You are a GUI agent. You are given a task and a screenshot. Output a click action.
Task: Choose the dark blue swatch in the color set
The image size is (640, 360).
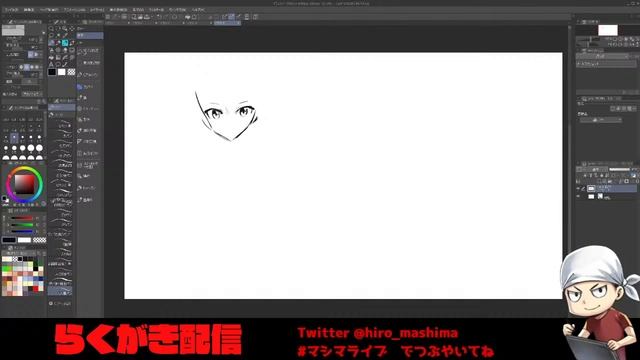point(41,279)
